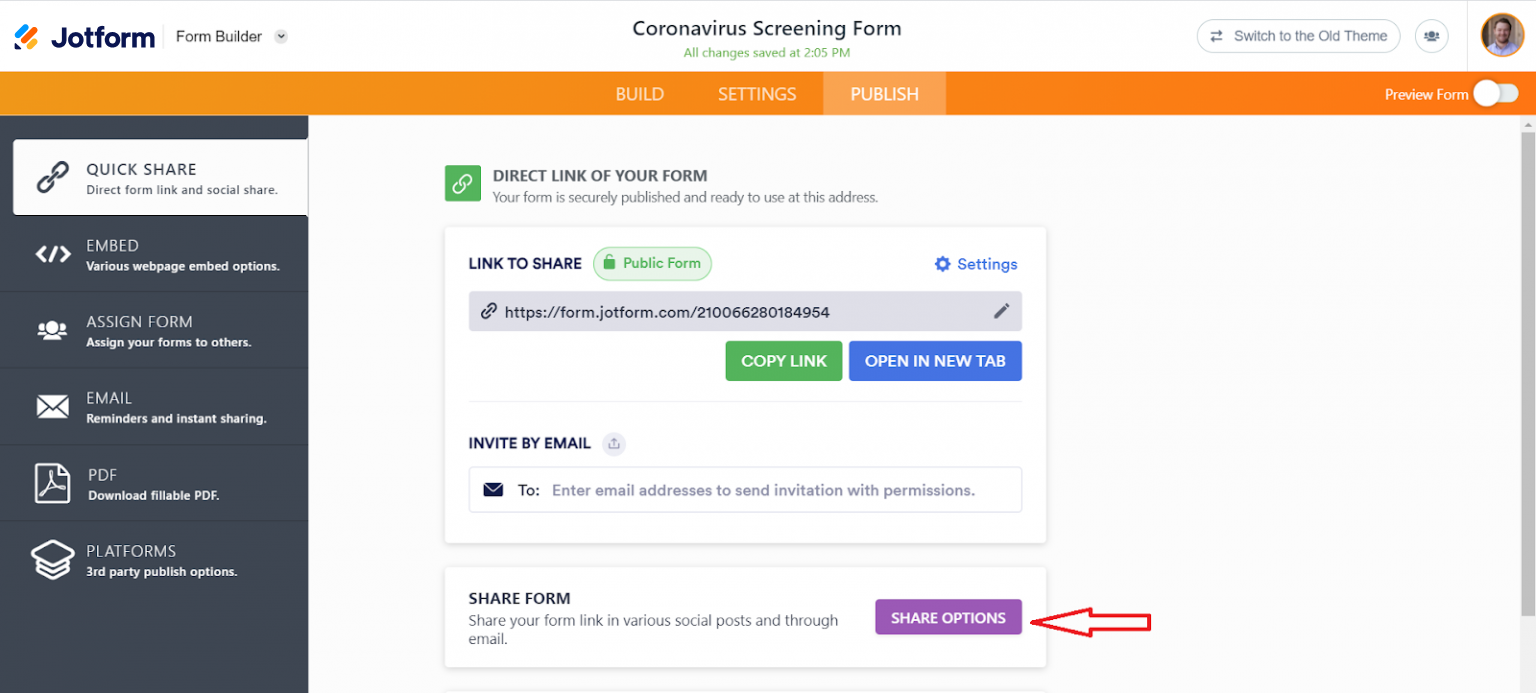The width and height of the screenshot is (1536, 693).
Task: Open the Assign Form sidebar section
Action: point(154,330)
